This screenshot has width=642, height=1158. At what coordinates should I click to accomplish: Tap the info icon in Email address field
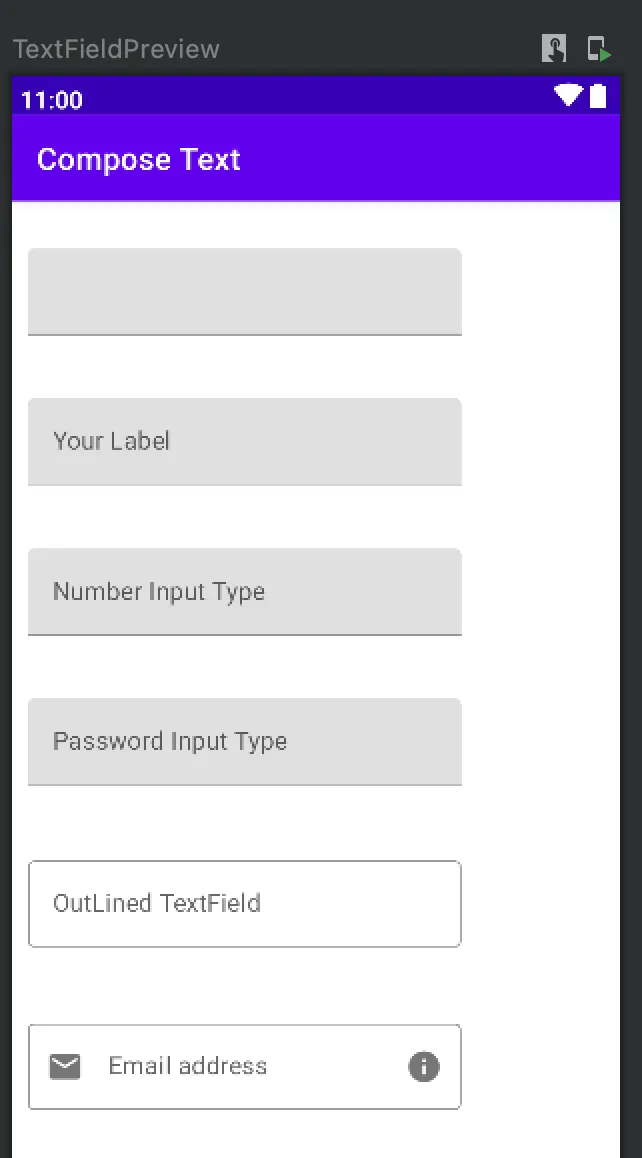click(424, 1067)
